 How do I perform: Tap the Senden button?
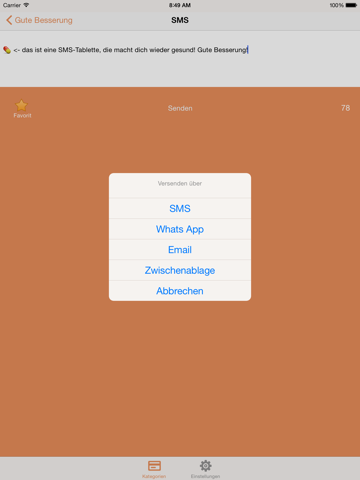[x=180, y=108]
